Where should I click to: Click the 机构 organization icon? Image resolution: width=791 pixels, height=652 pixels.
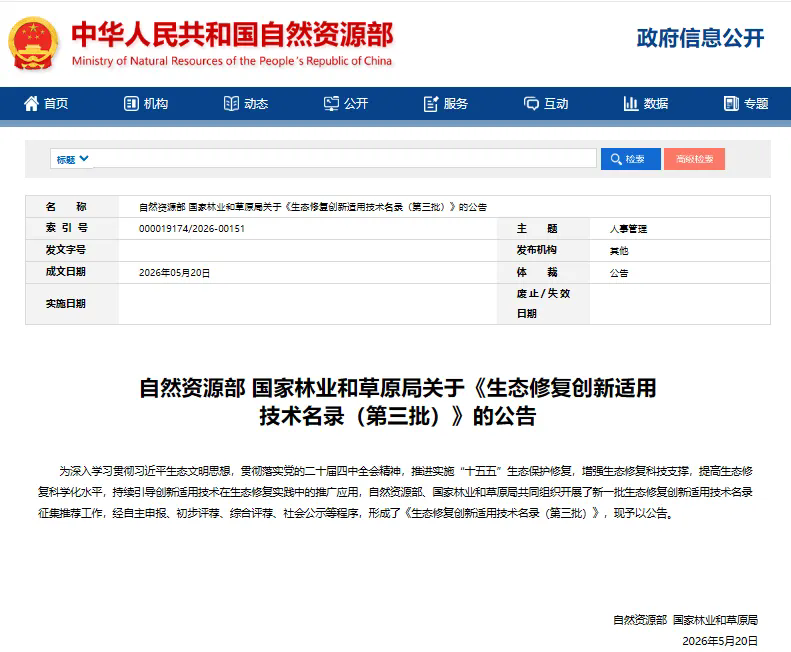(x=131, y=103)
